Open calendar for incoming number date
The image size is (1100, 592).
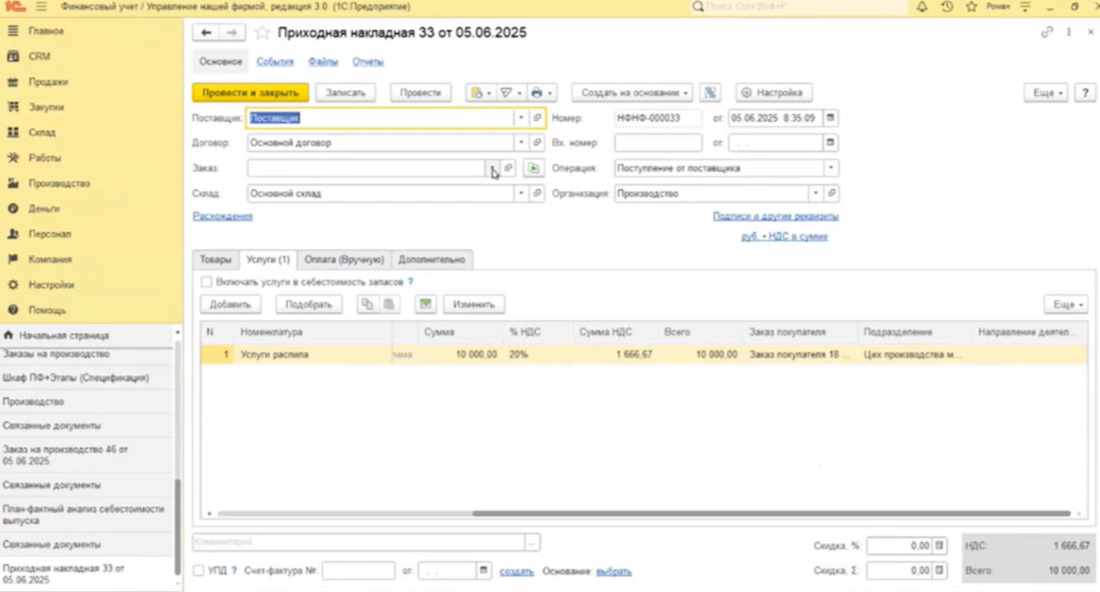click(831, 143)
